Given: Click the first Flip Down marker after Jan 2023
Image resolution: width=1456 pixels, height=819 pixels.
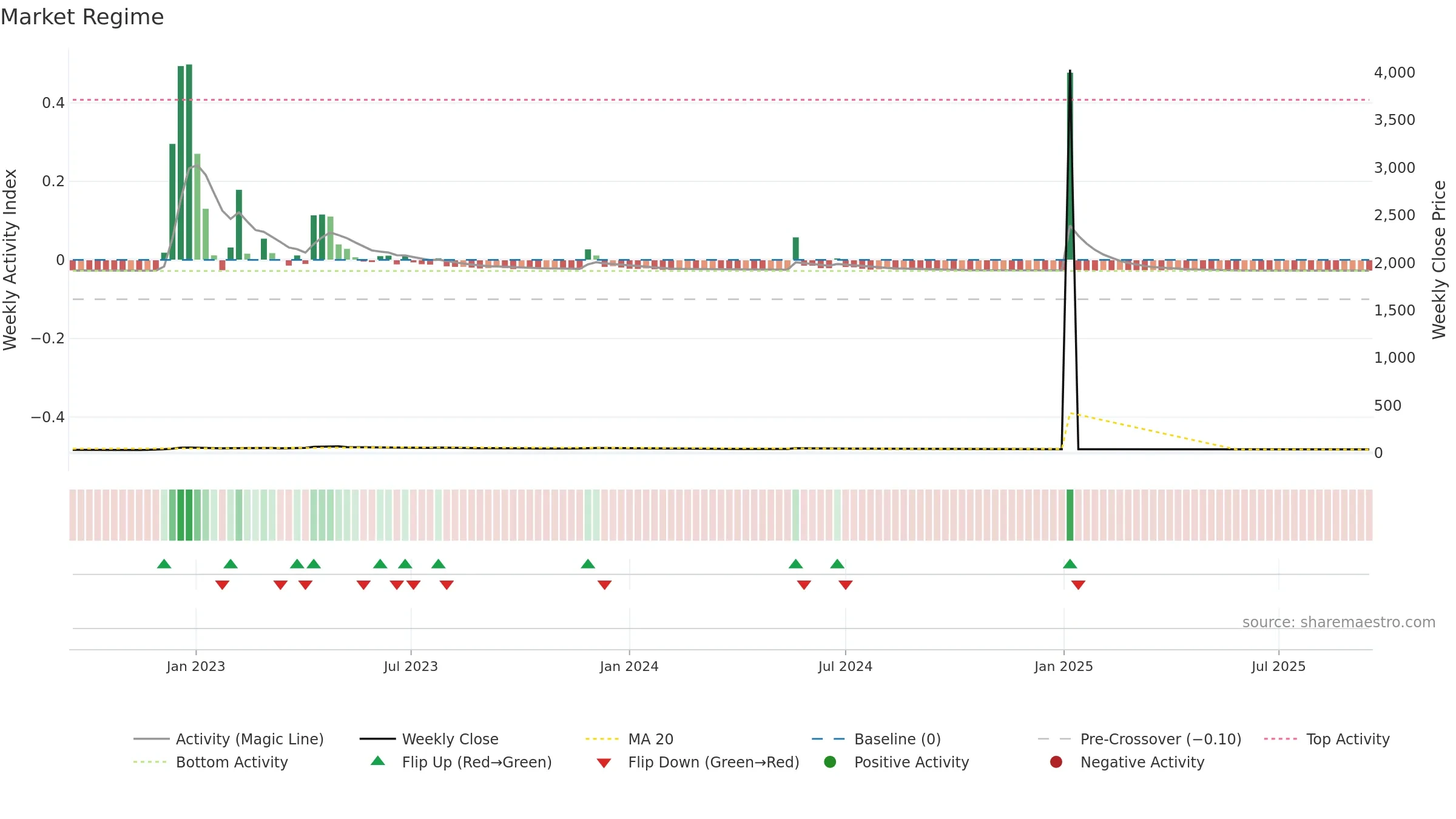Looking at the screenshot, I should 222,585.
